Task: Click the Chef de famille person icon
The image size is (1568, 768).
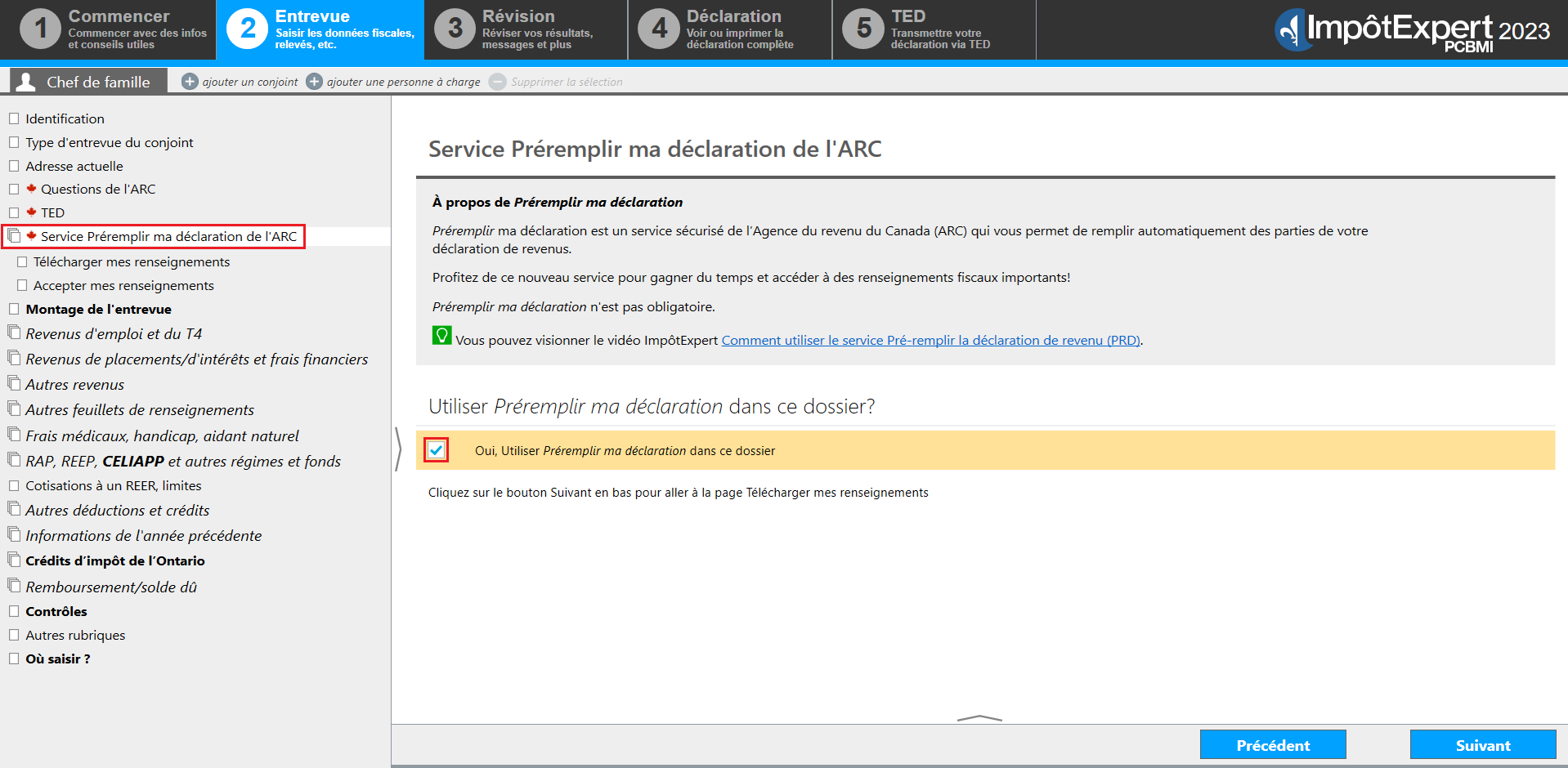Action: 26,82
